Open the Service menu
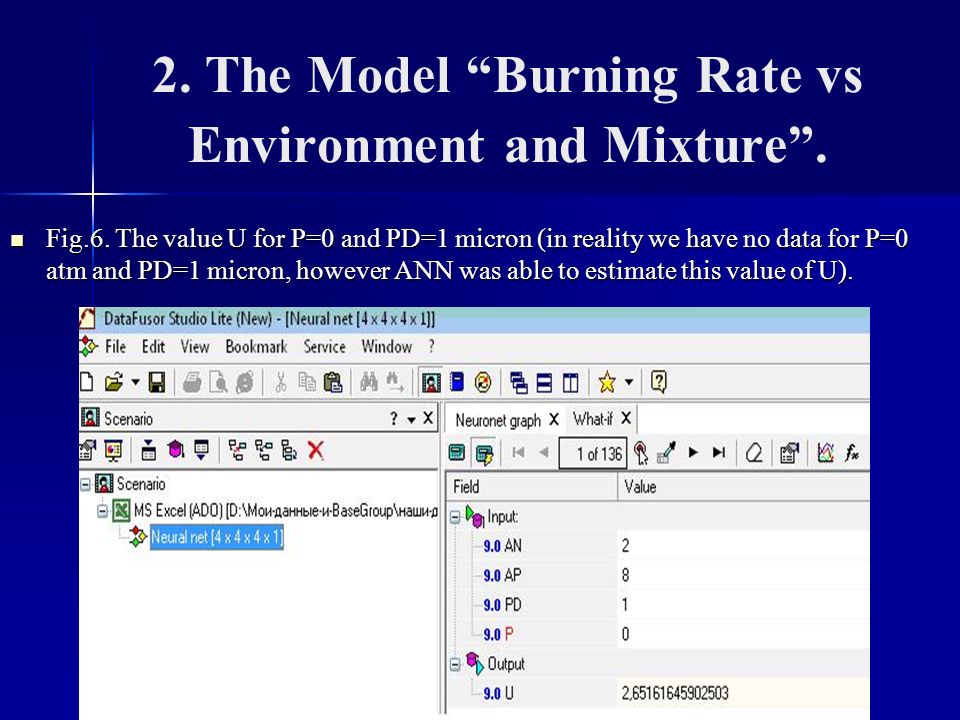This screenshot has width=960, height=720. pyautogui.click(x=324, y=347)
